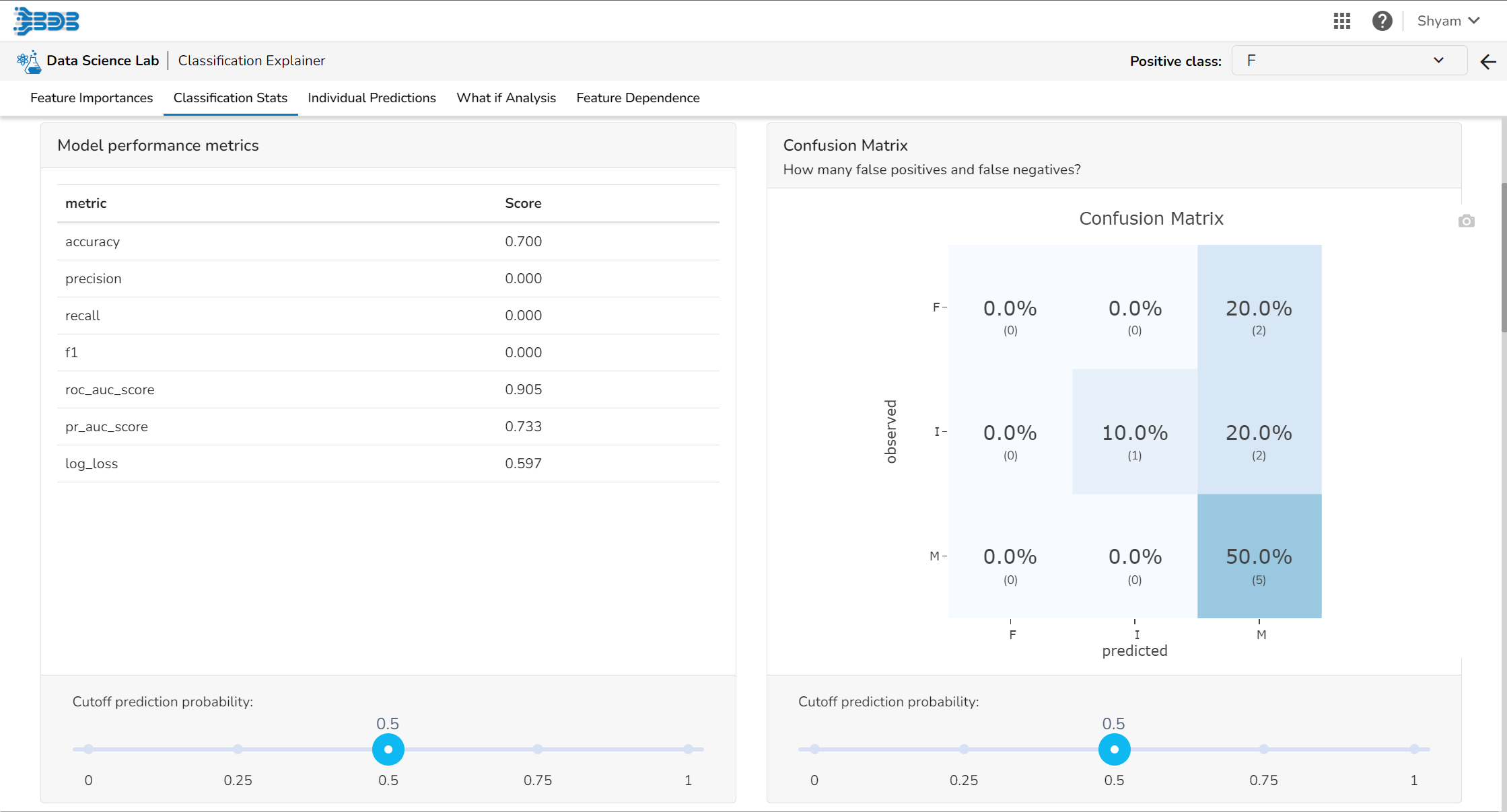Select the Feature Dependence tab
The width and height of the screenshot is (1507, 812).
tap(637, 98)
